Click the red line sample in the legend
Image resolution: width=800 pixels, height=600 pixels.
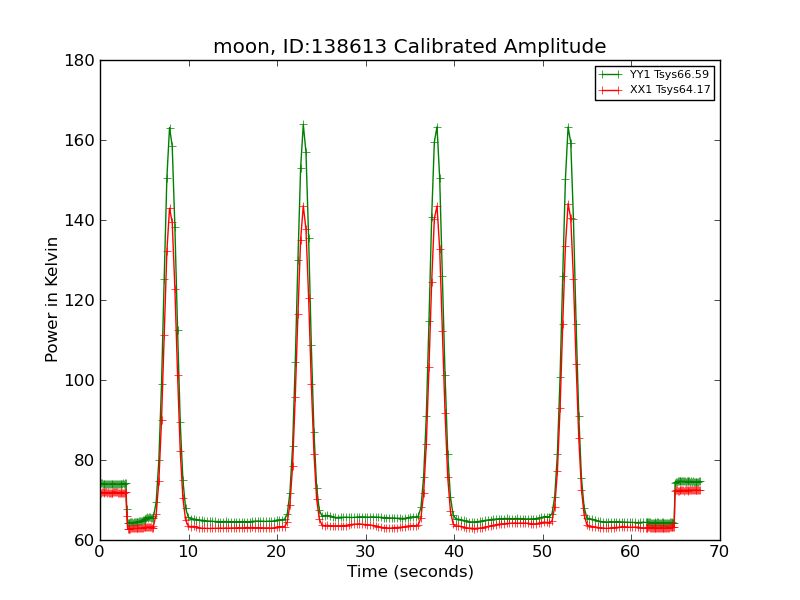pos(611,90)
